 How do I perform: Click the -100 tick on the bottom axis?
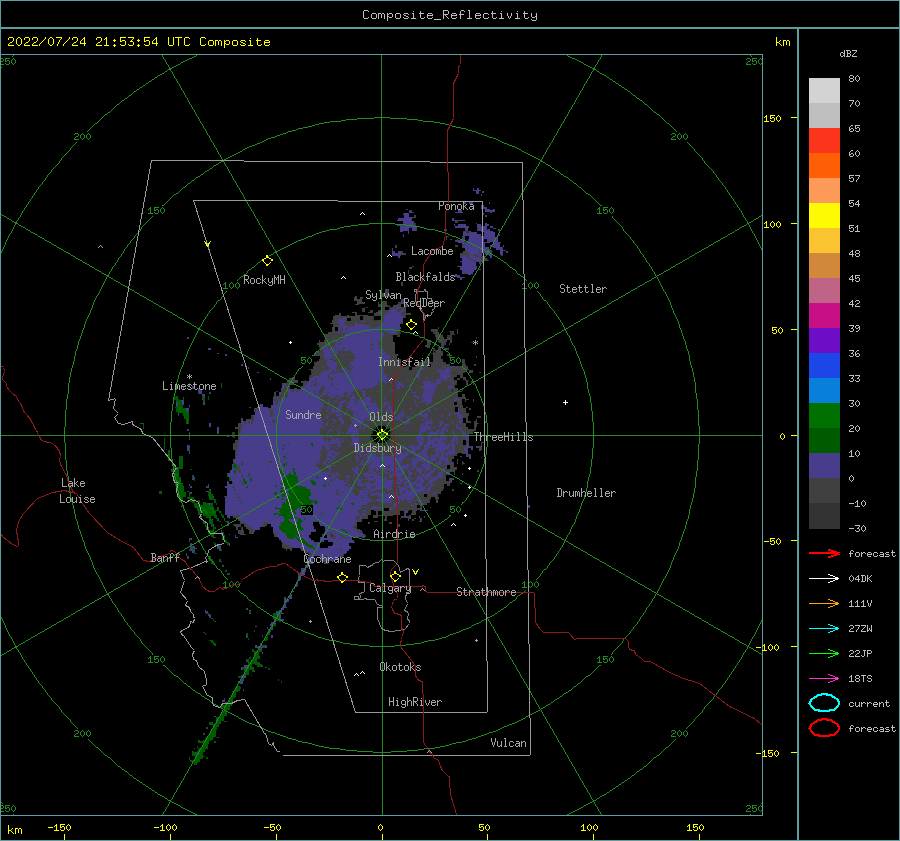(x=165, y=828)
